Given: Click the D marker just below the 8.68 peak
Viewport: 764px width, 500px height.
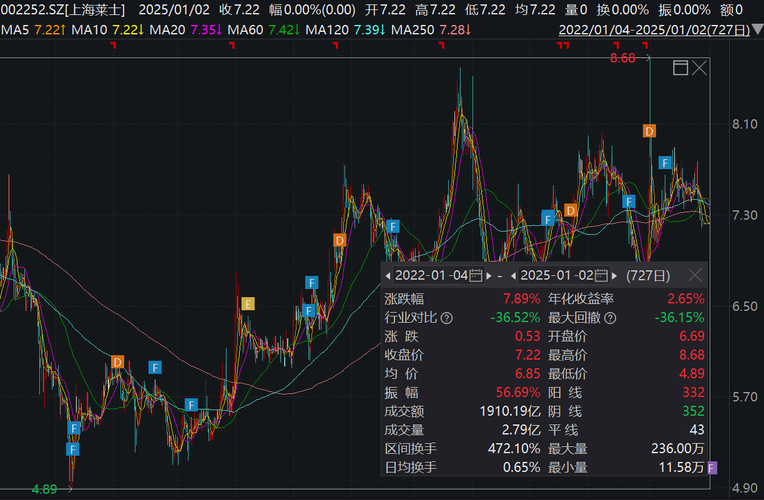Looking at the screenshot, I should point(649,131).
